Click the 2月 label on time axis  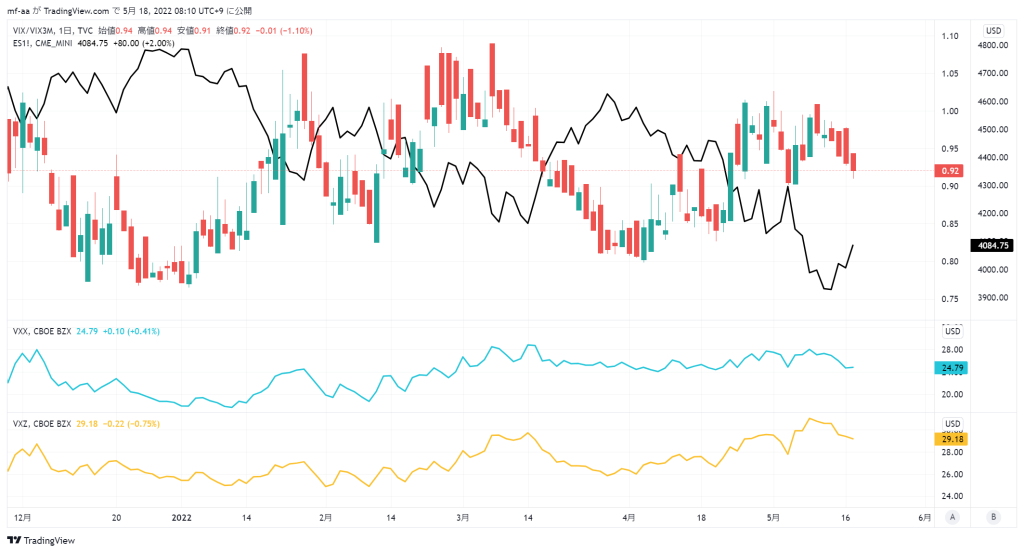point(325,518)
